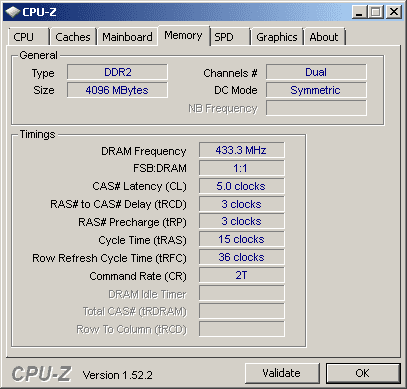Click the Channels # label
Viewport: 407px width, 389px height.
point(230,73)
